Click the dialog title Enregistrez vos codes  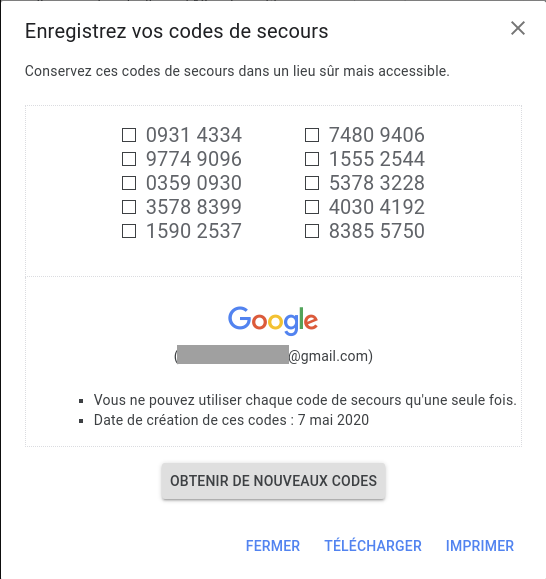tap(176, 31)
